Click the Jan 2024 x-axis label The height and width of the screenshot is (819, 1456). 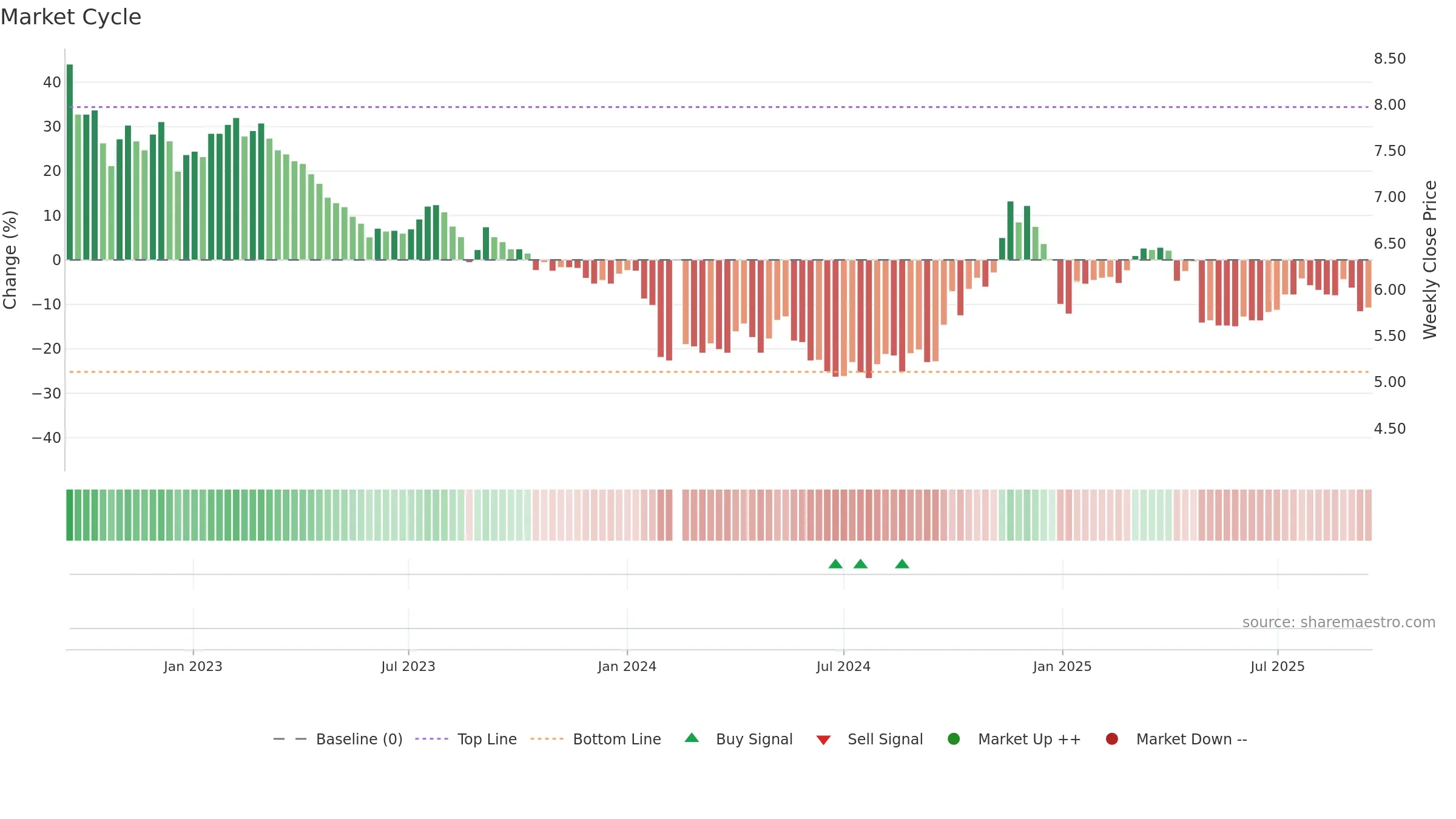[x=627, y=666]
